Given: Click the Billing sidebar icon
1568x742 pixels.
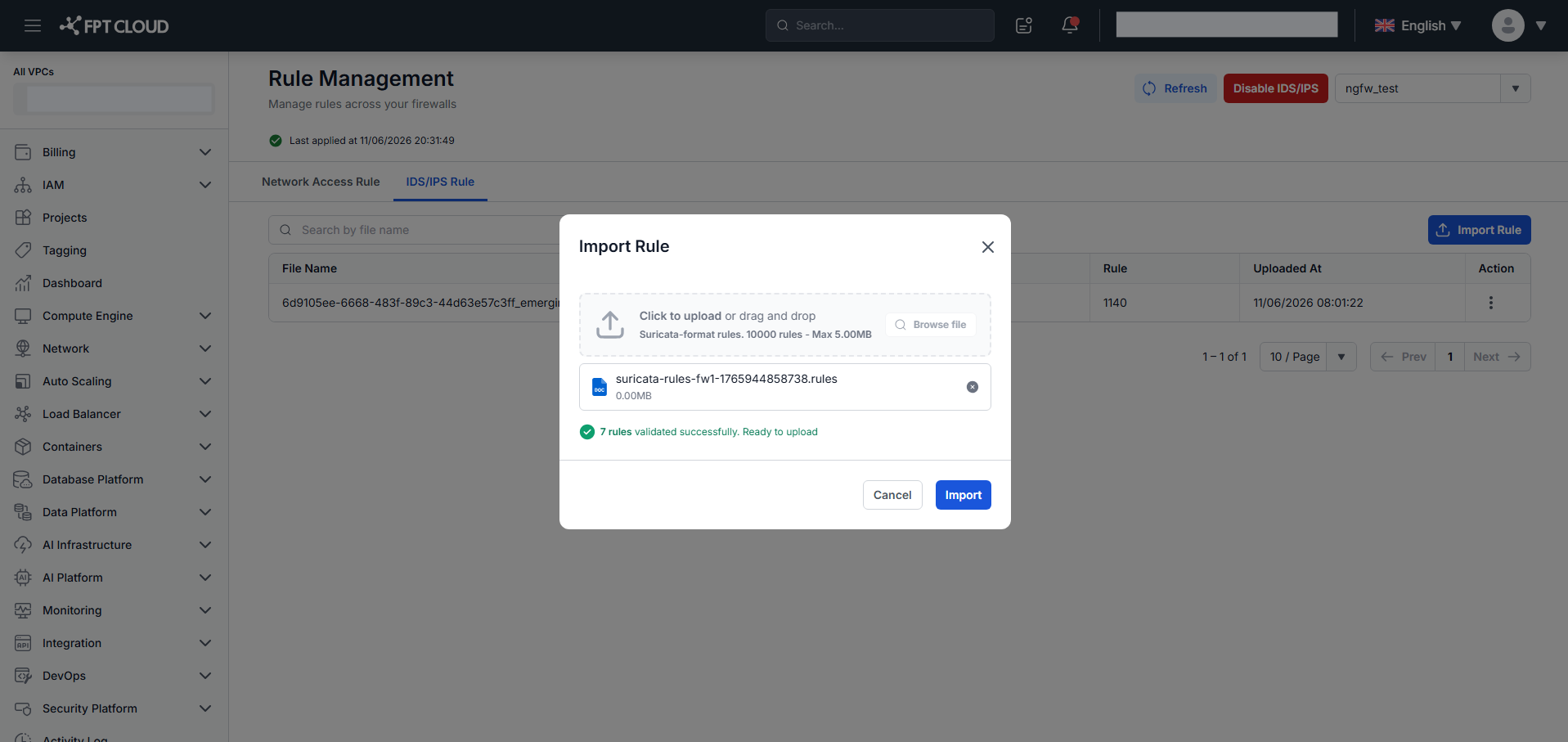Looking at the screenshot, I should pos(23,152).
